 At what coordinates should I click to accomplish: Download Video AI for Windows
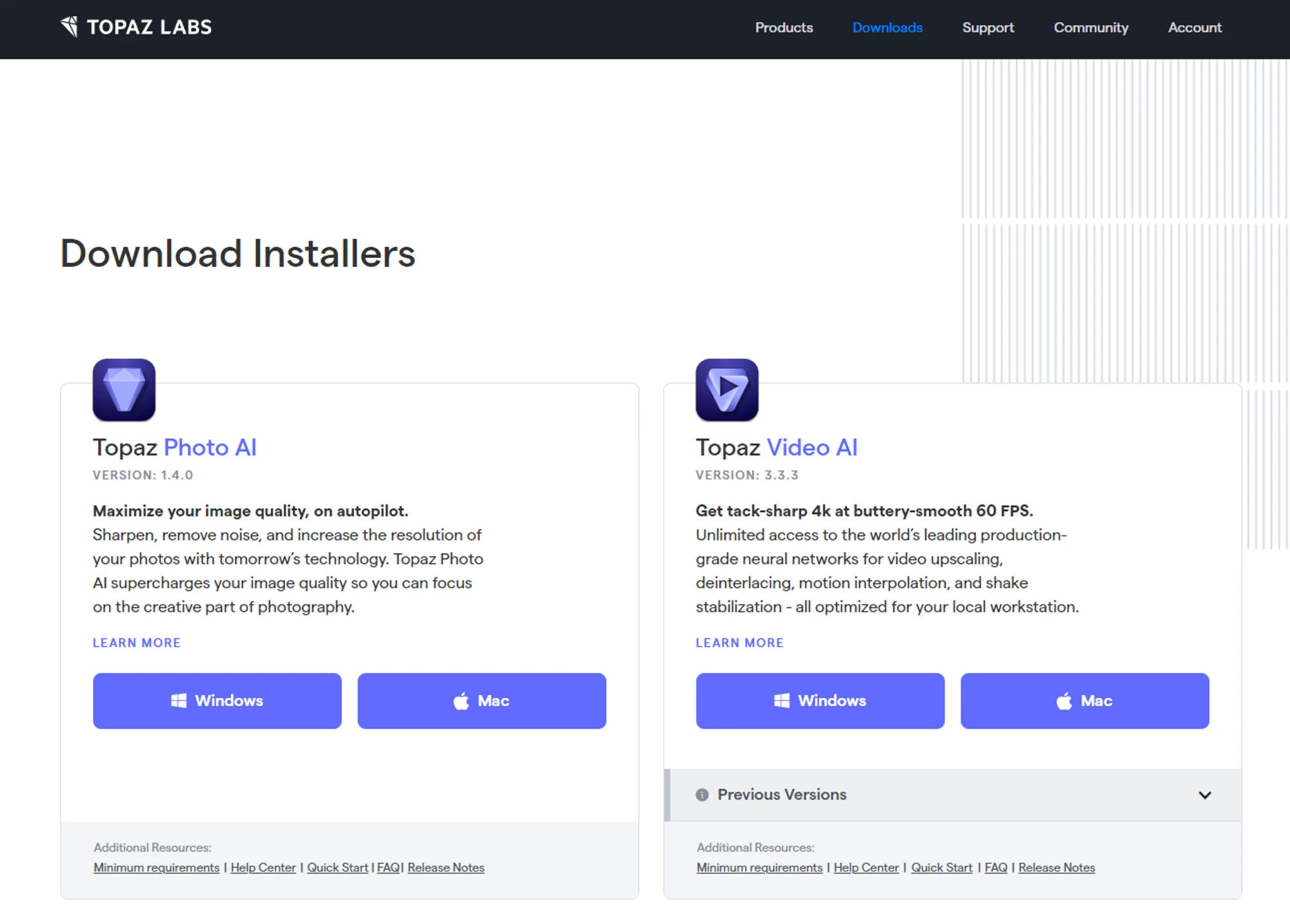pos(820,701)
